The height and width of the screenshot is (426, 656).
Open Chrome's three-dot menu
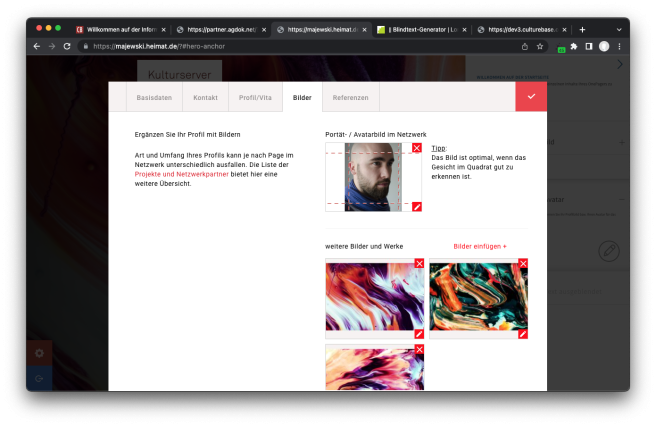point(619,46)
